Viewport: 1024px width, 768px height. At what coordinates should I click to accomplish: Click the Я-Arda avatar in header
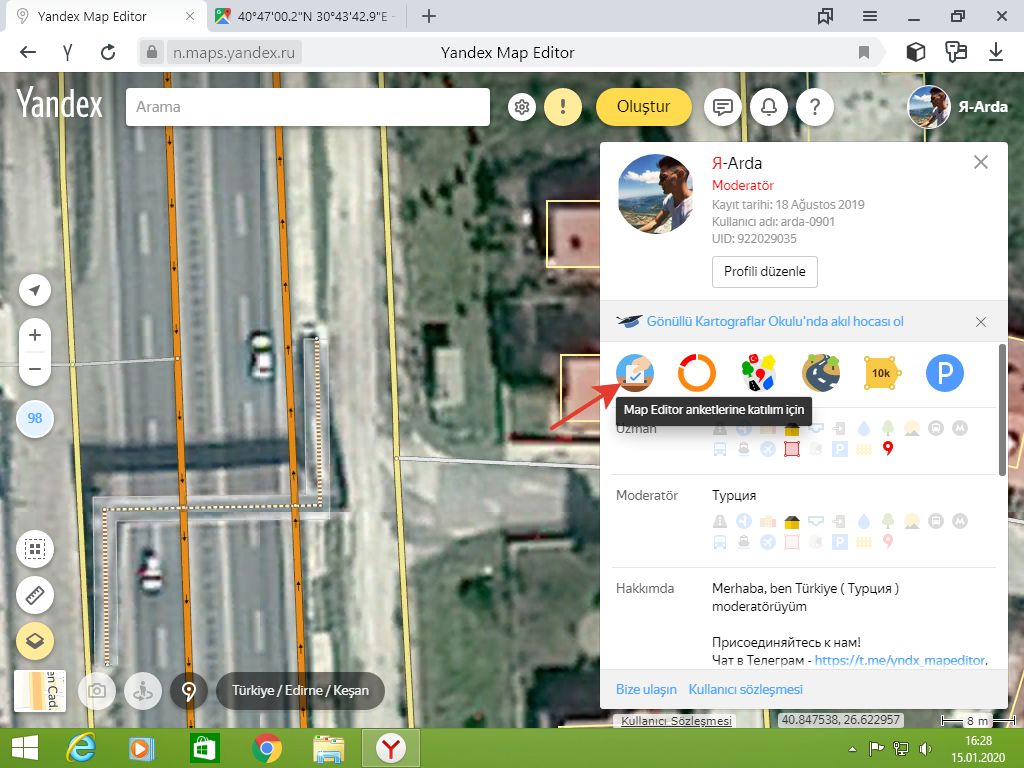coord(929,106)
